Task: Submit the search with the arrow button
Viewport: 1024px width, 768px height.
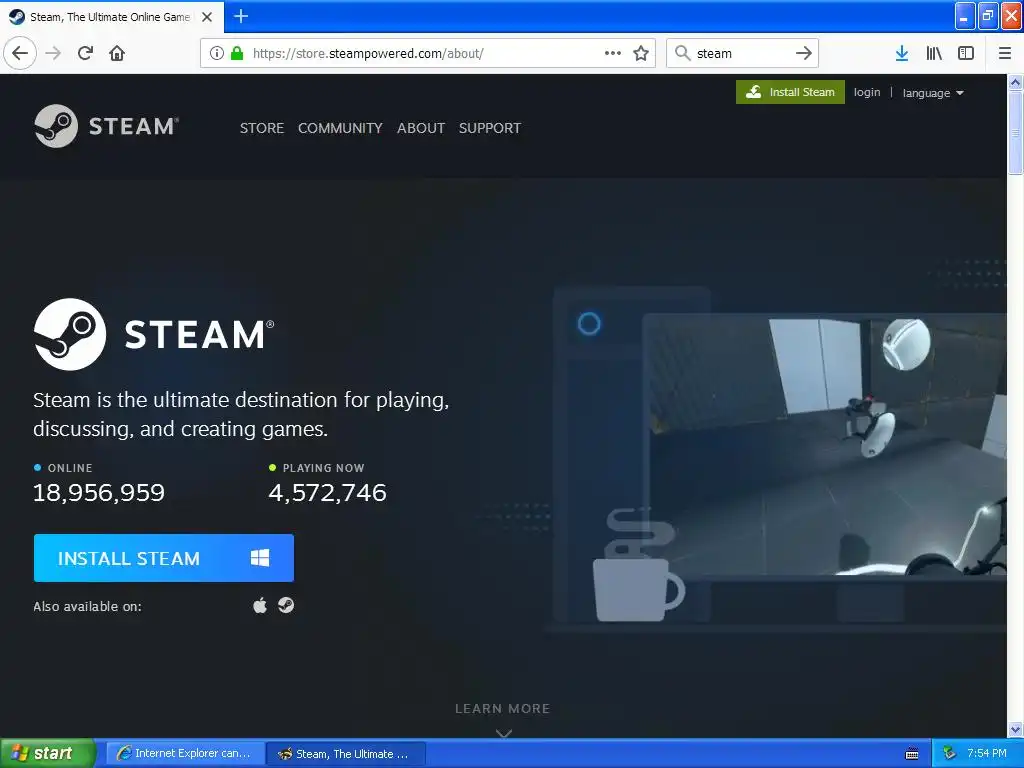Action: 804,53
